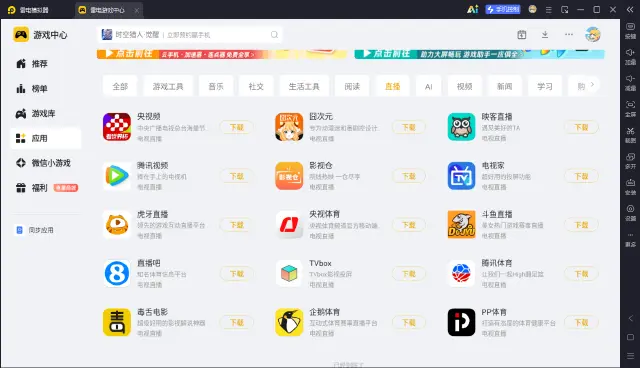Increase volume with the 加量 icon

tap(630, 56)
